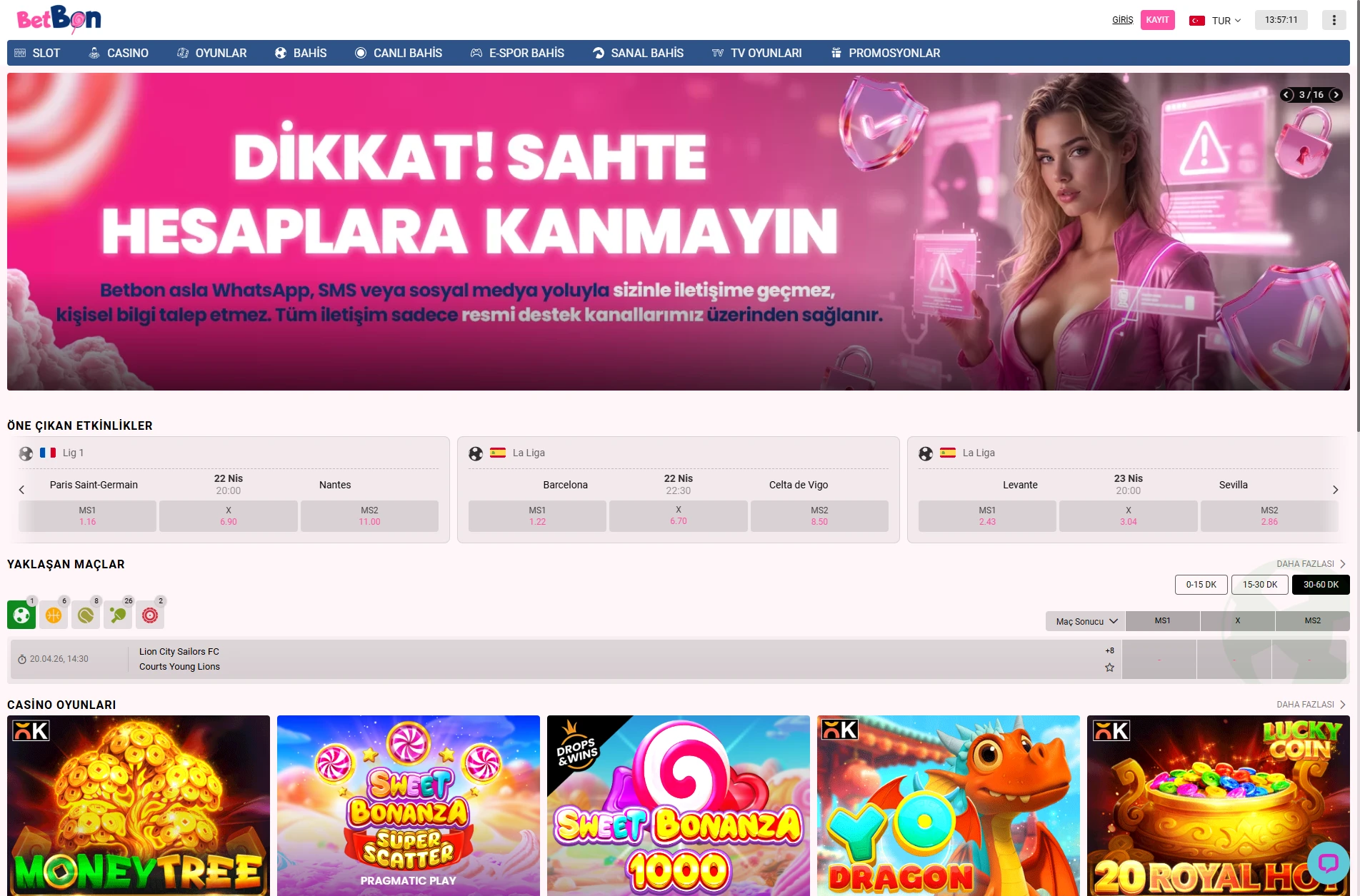Go to E-SPOR BAHİS section
The image size is (1360, 896).
tap(517, 53)
